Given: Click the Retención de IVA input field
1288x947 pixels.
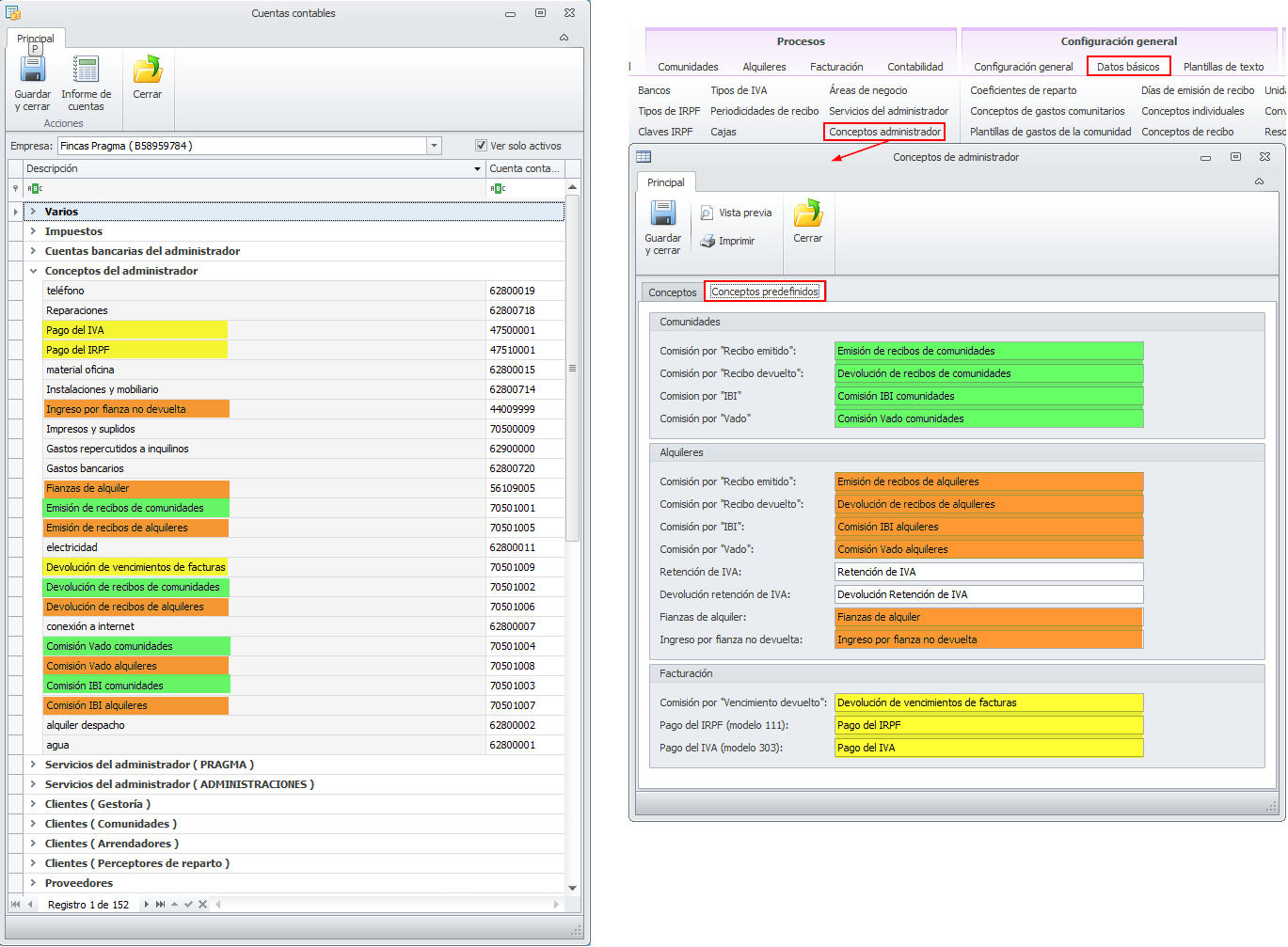Looking at the screenshot, I should click(988, 572).
